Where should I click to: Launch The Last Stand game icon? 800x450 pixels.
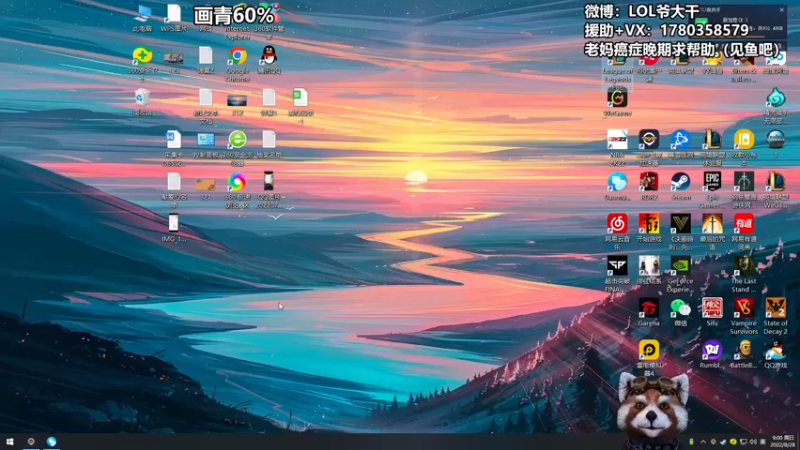[744, 265]
